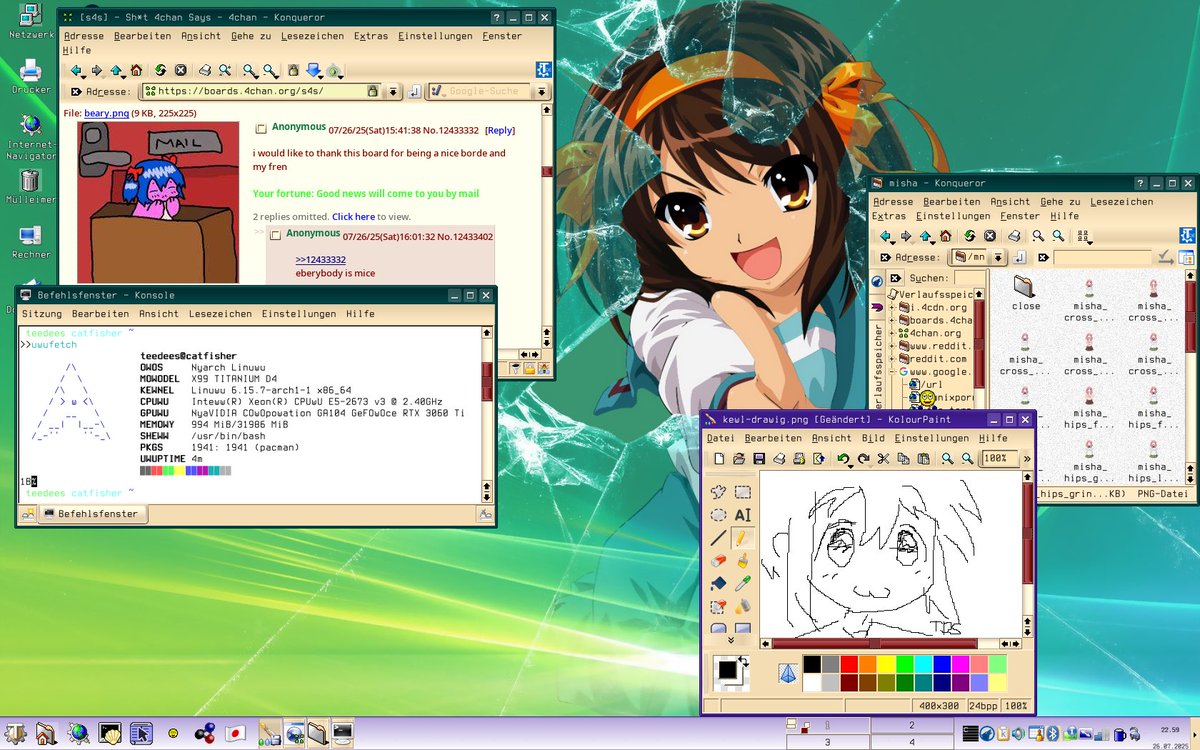
Task: Tick the checkbox beside post No.12433402
Action: (275, 234)
